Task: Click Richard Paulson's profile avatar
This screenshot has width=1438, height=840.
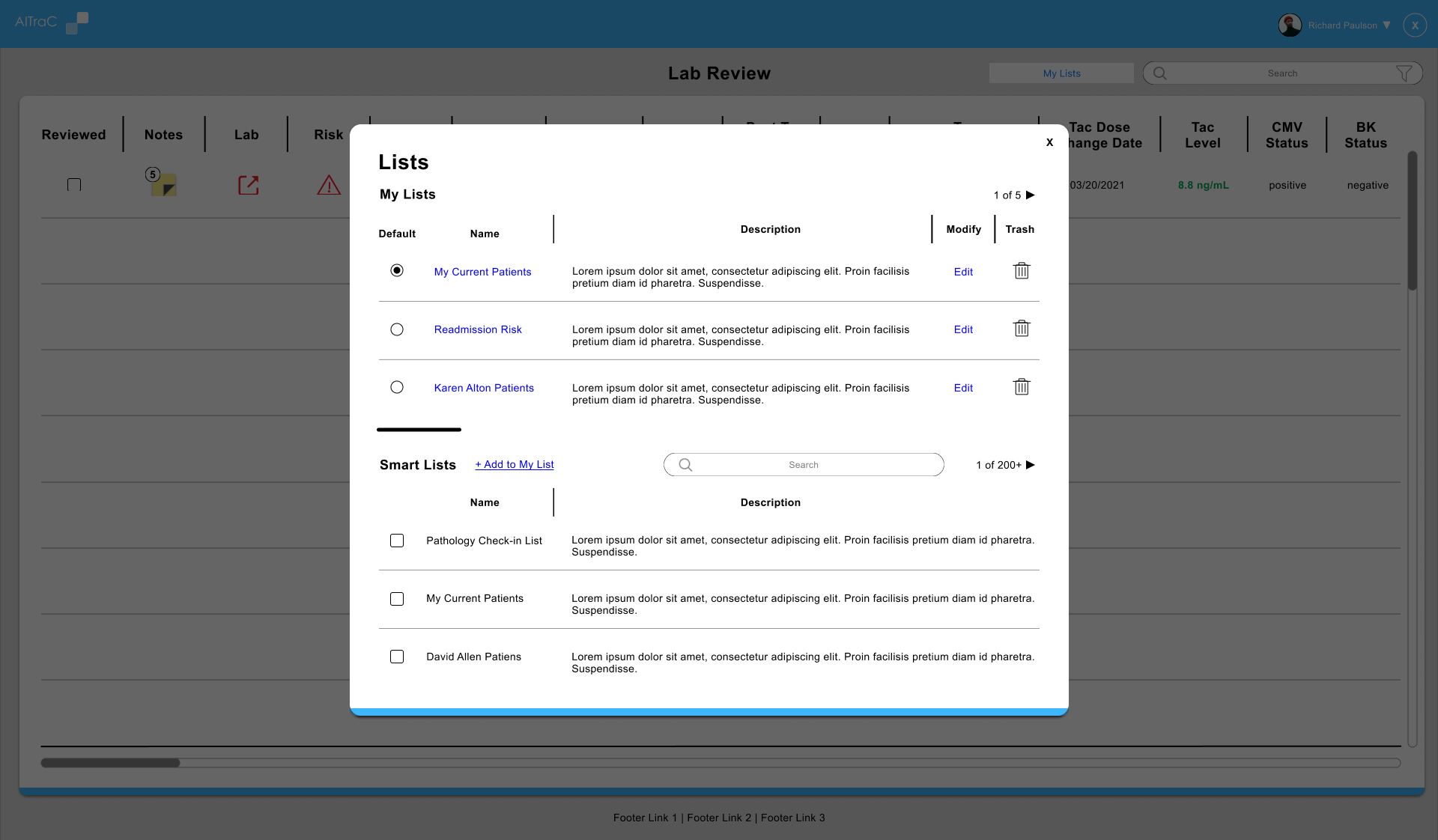Action: tap(1290, 25)
